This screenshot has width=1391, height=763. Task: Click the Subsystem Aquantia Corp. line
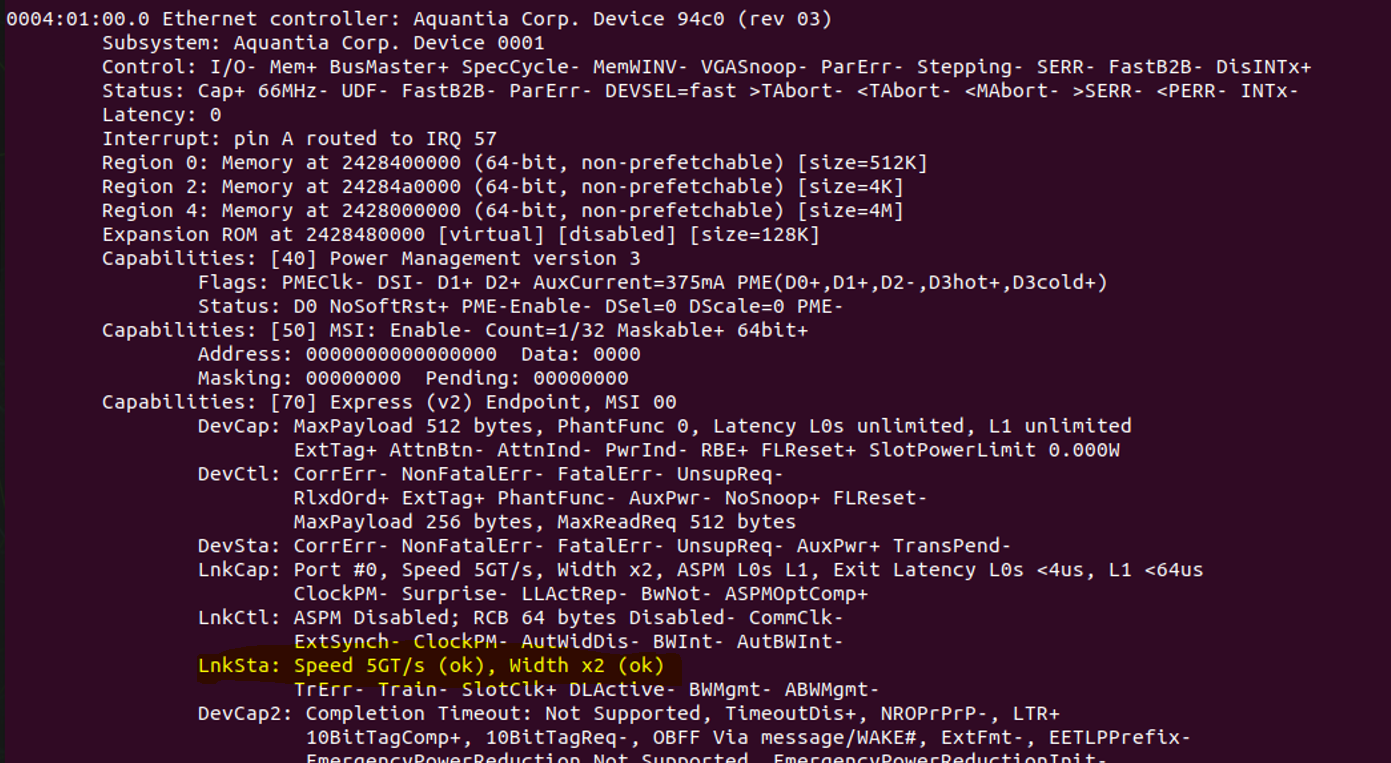point(323,43)
